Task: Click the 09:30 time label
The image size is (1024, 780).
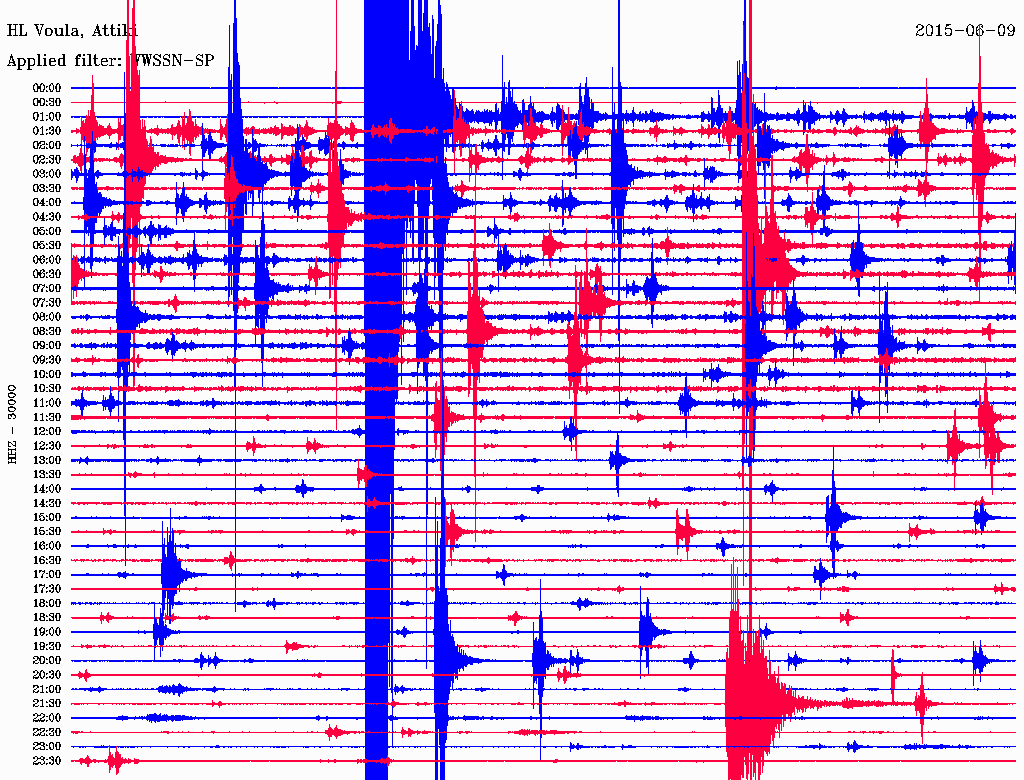Action: (x=47, y=360)
